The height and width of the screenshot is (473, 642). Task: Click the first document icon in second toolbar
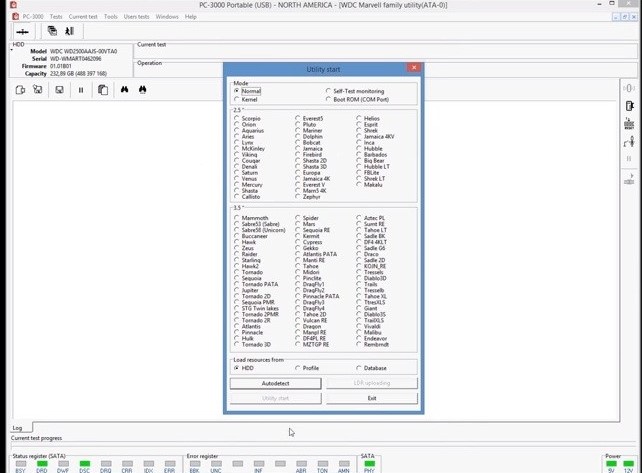pyautogui.click(x=20, y=90)
